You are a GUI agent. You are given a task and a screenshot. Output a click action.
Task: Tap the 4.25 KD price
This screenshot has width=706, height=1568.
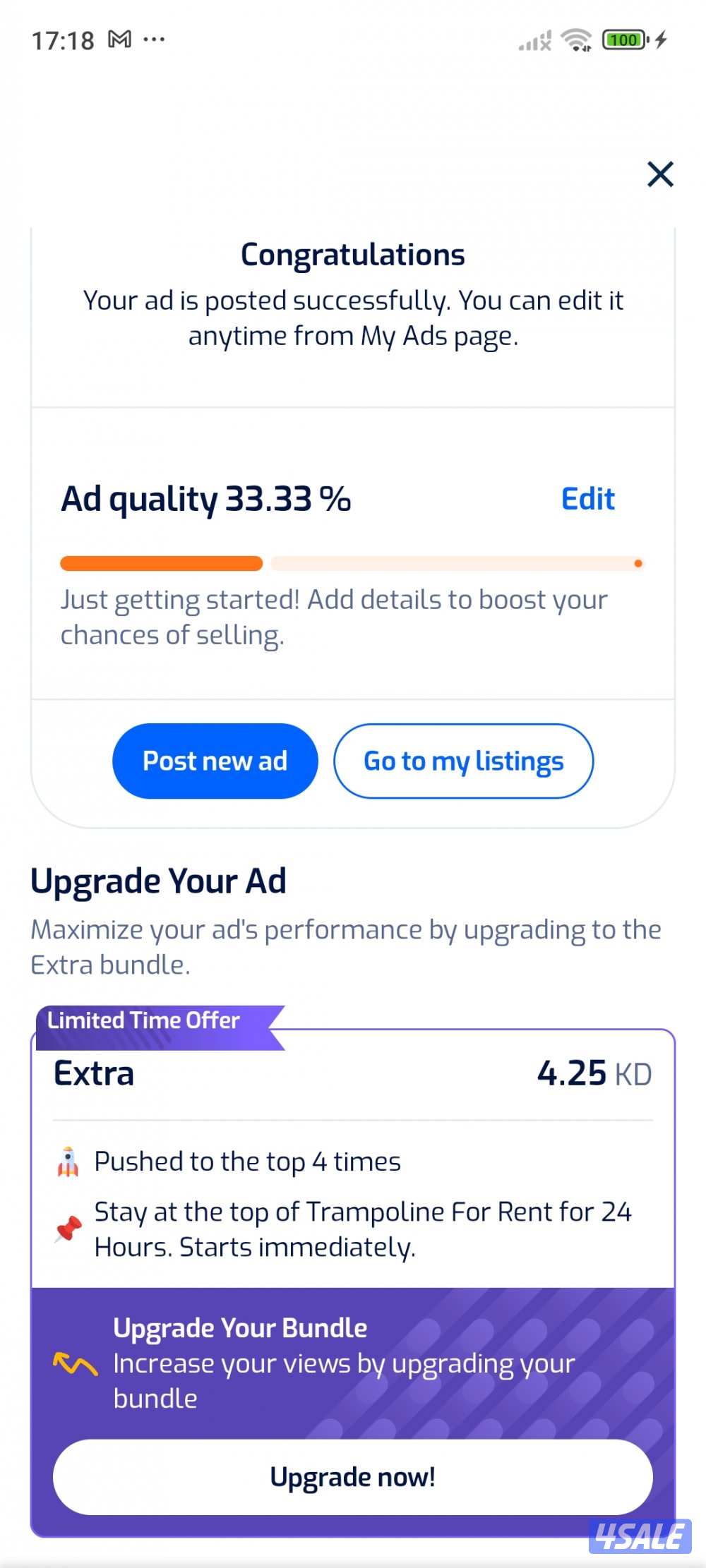click(x=594, y=1073)
